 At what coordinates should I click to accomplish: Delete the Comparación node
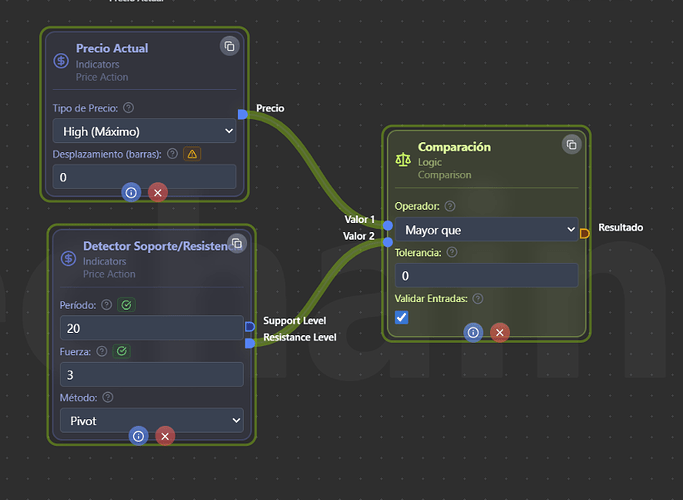(500, 332)
